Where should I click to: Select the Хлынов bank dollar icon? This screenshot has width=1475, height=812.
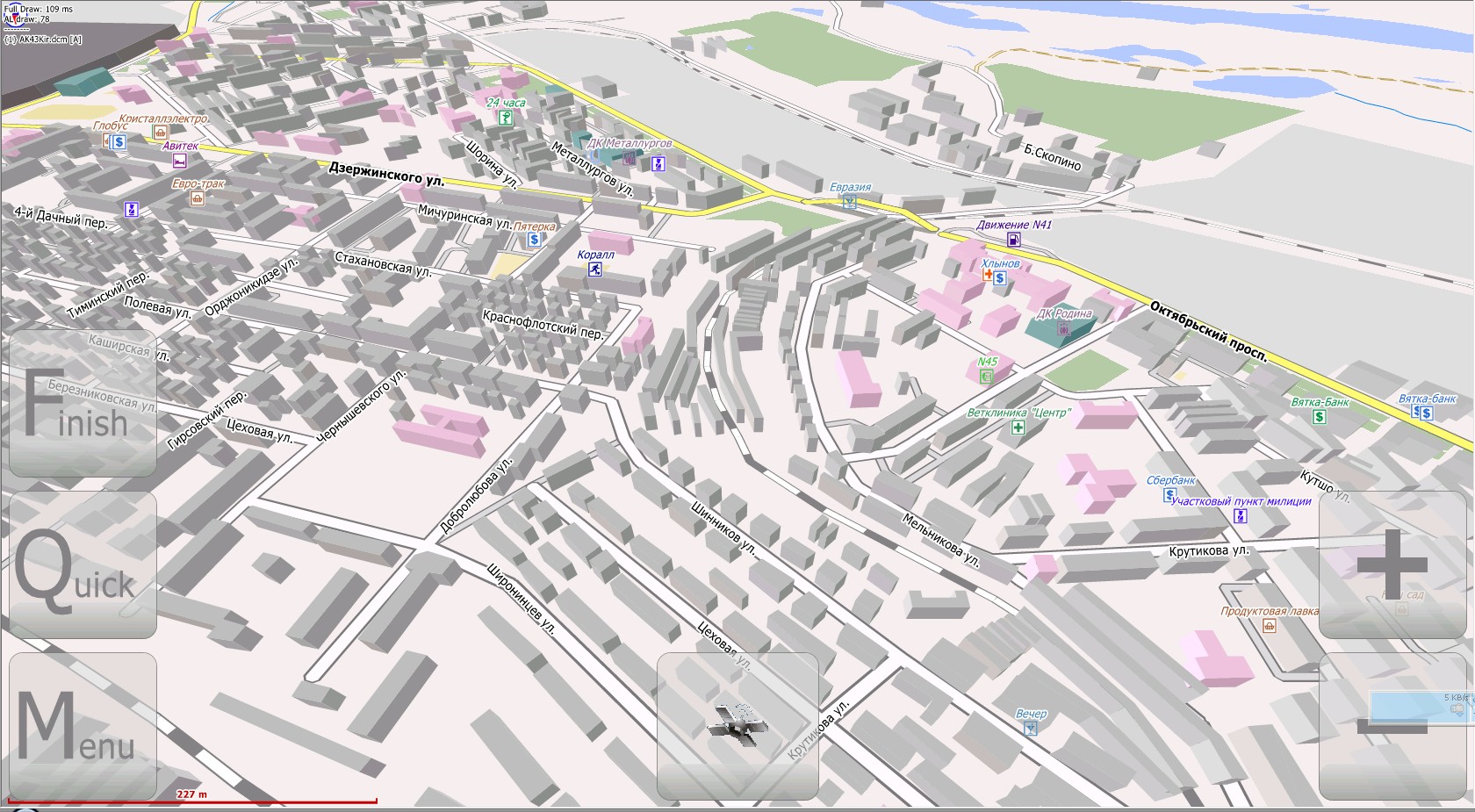click(x=999, y=278)
